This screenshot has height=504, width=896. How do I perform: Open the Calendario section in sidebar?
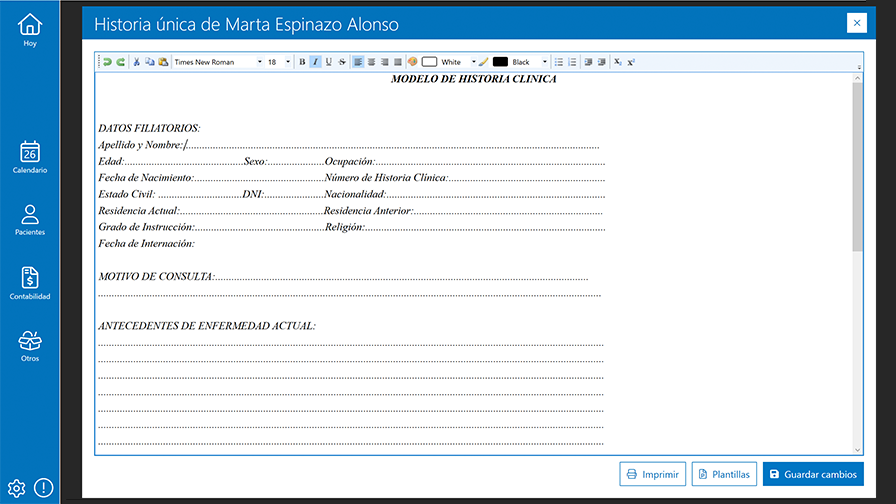tap(30, 157)
